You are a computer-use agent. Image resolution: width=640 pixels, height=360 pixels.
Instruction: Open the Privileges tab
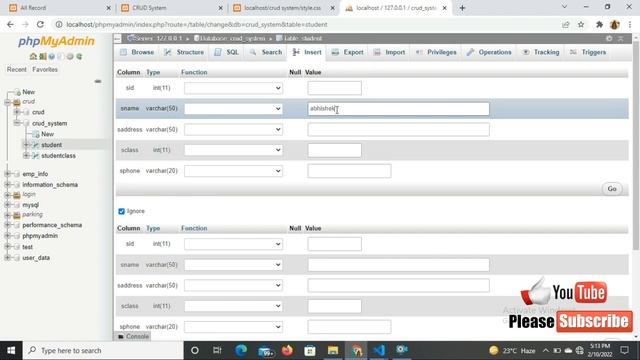point(436,52)
